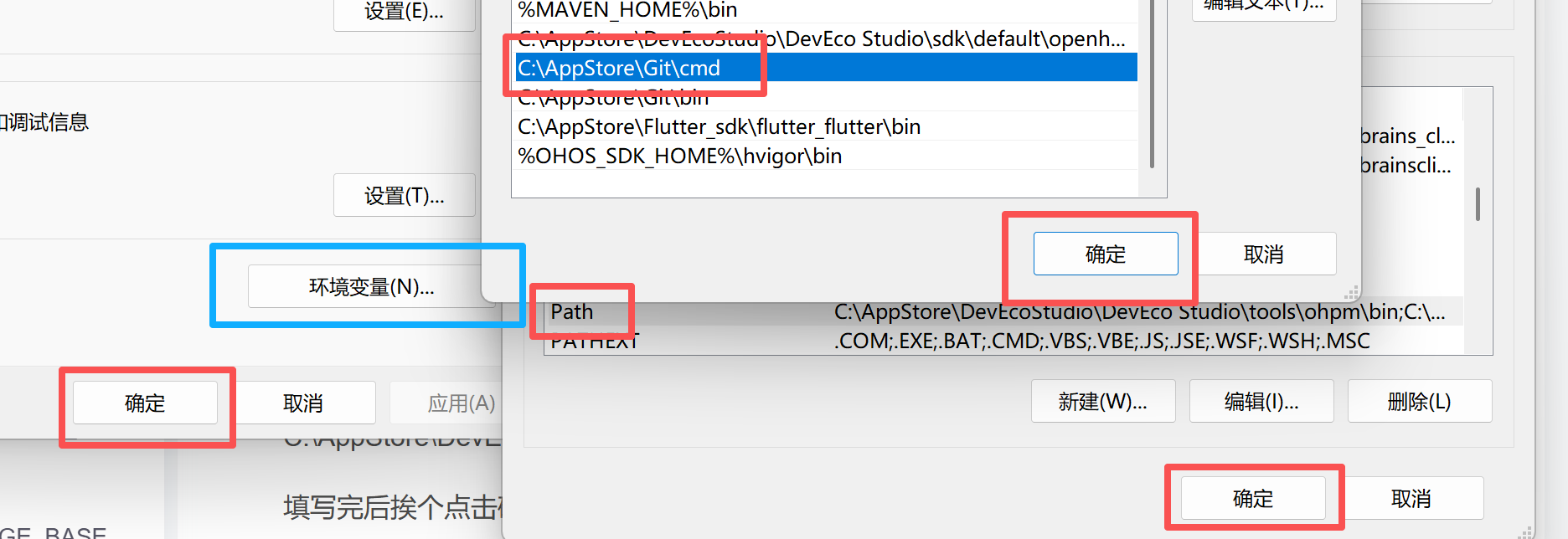The image size is (1568, 539).
Task: Click 设置(E)... button at top
Action: pos(404,13)
